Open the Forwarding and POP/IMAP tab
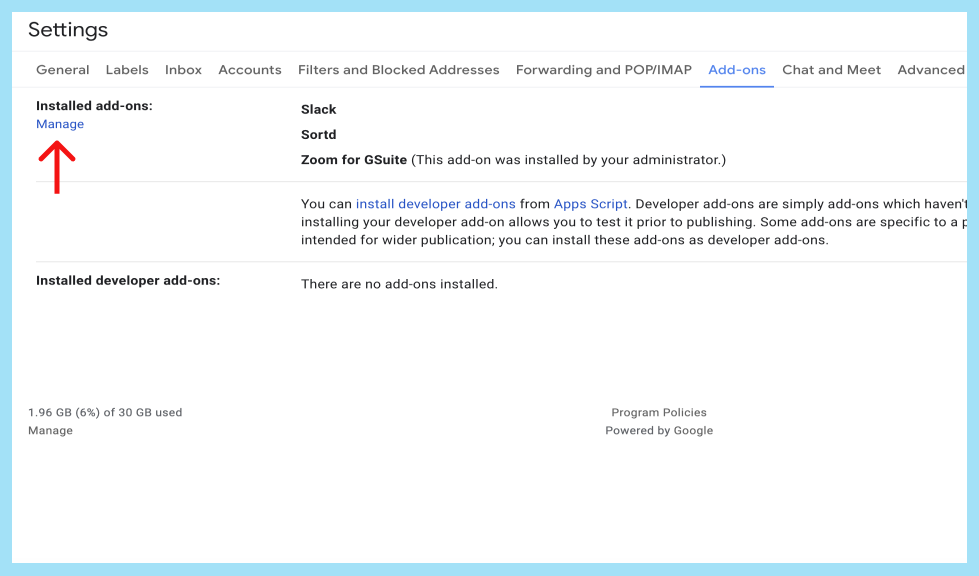 [x=603, y=70]
